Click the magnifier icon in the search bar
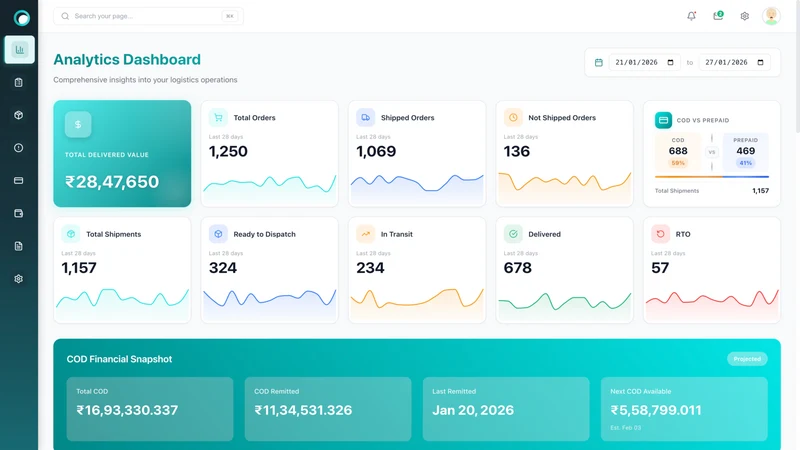This screenshot has width=800, height=450. click(65, 16)
